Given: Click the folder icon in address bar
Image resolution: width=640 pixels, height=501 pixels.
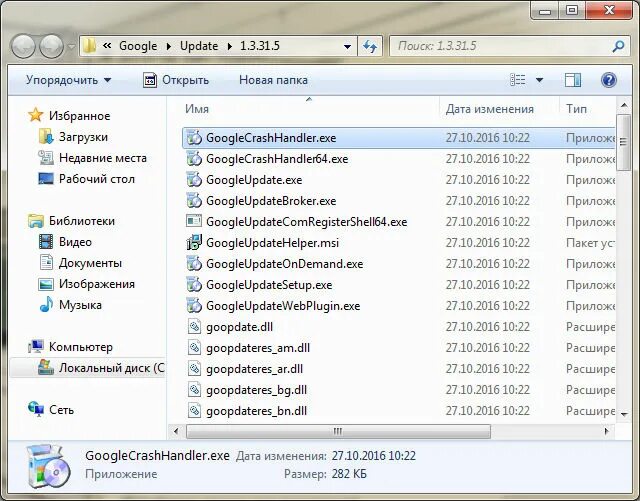Looking at the screenshot, I should [89, 46].
